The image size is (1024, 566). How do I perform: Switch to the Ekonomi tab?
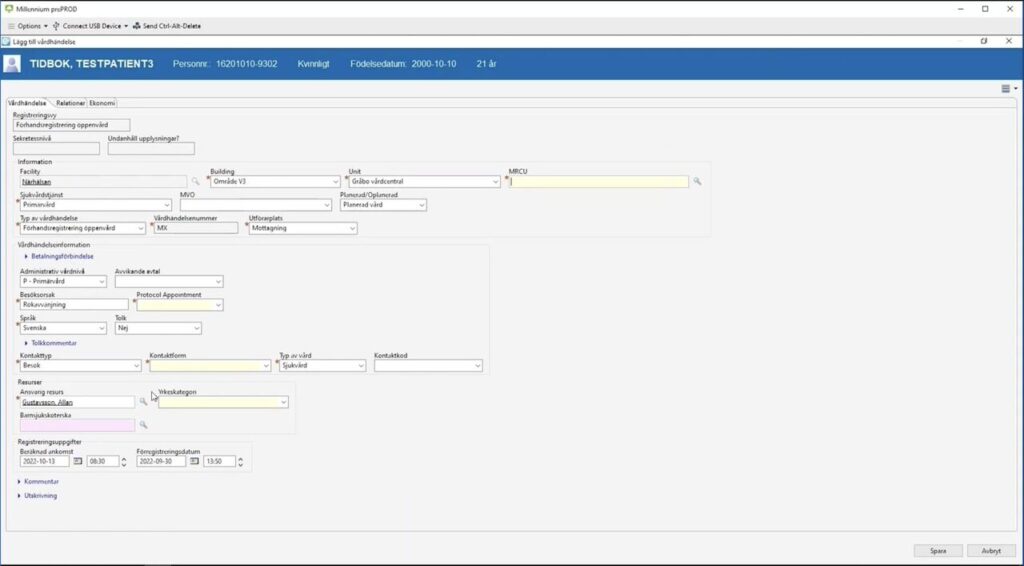pyautogui.click(x=102, y=103)
